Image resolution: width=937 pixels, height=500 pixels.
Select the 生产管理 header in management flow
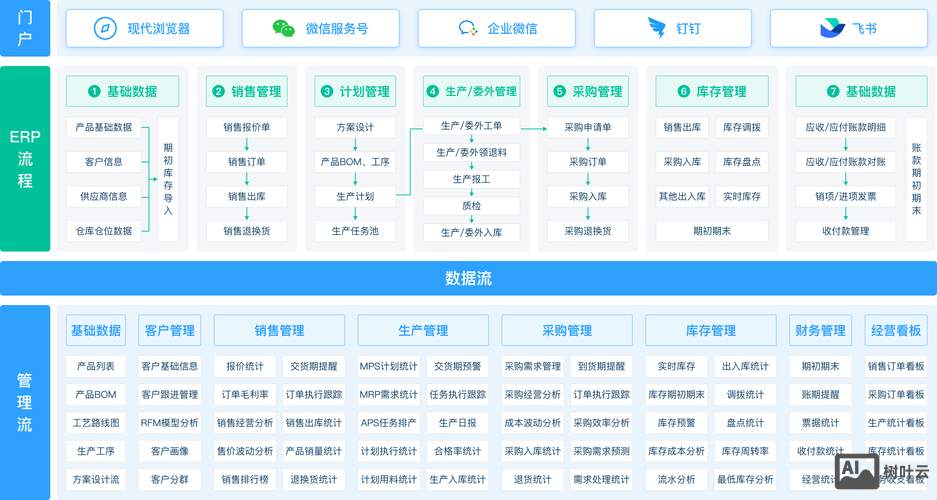tap(423, 330)
